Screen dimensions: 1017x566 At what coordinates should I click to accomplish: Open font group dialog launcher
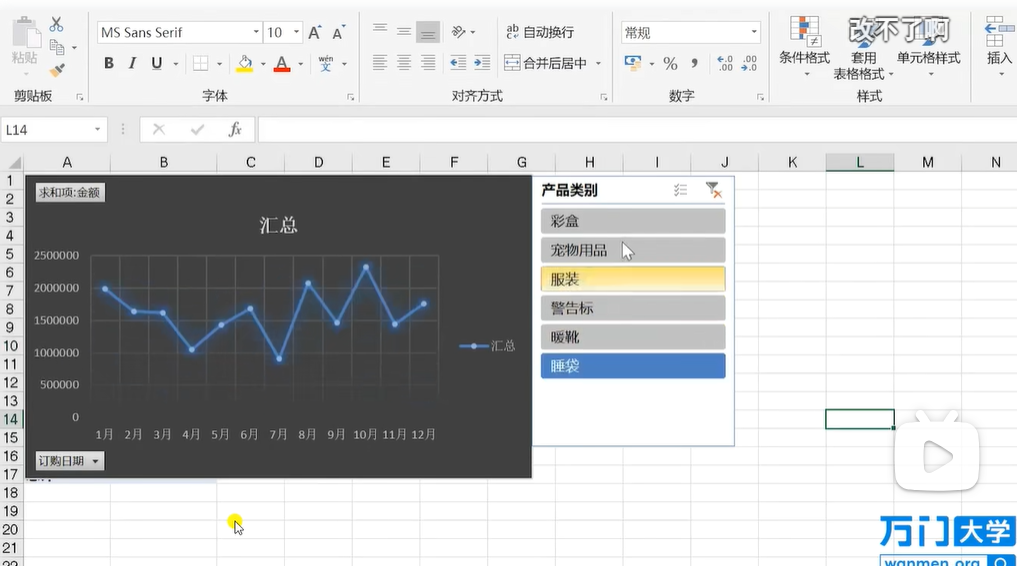click(x=350, y=97)
